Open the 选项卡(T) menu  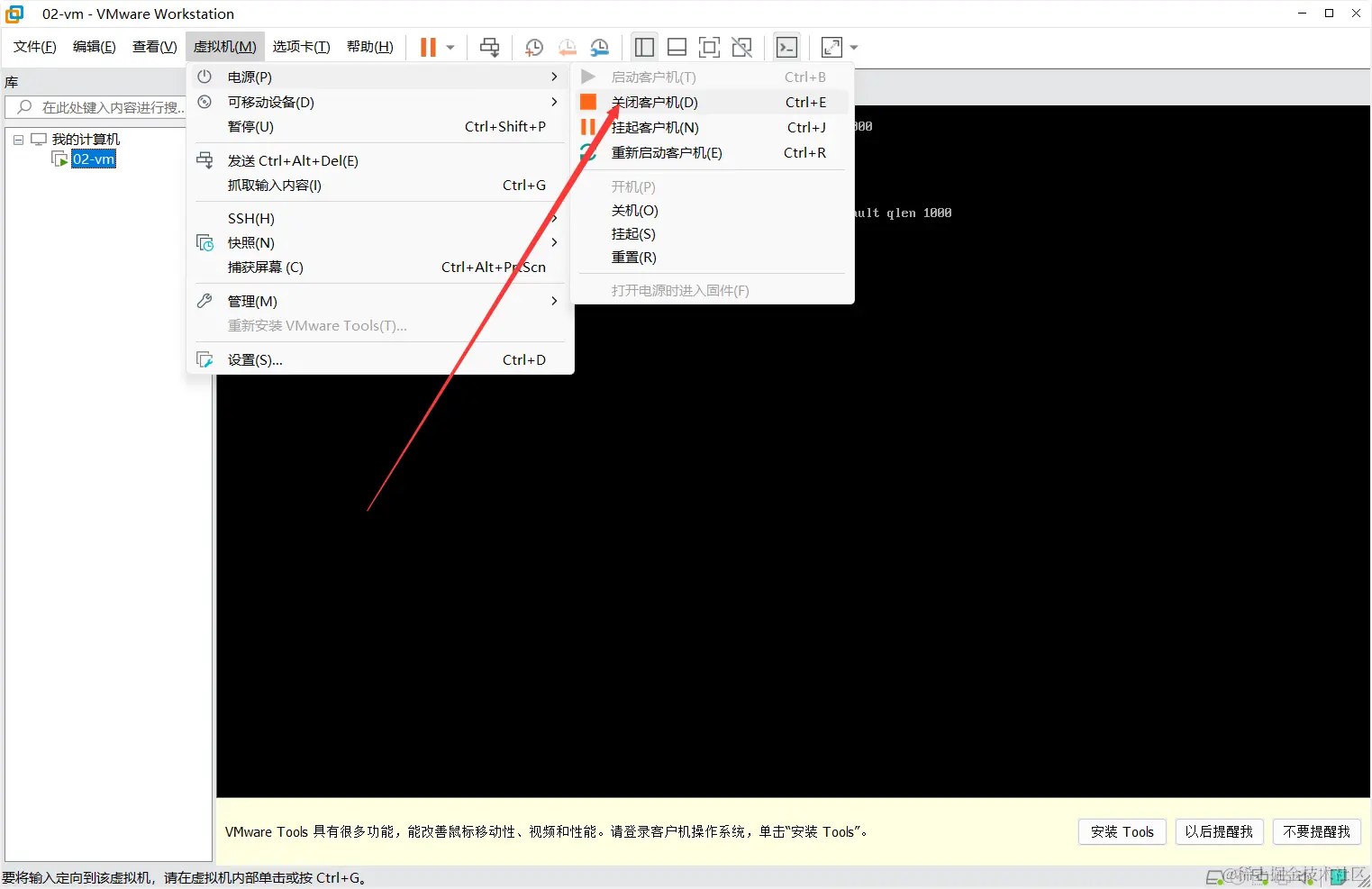click(x=301, y=47)
